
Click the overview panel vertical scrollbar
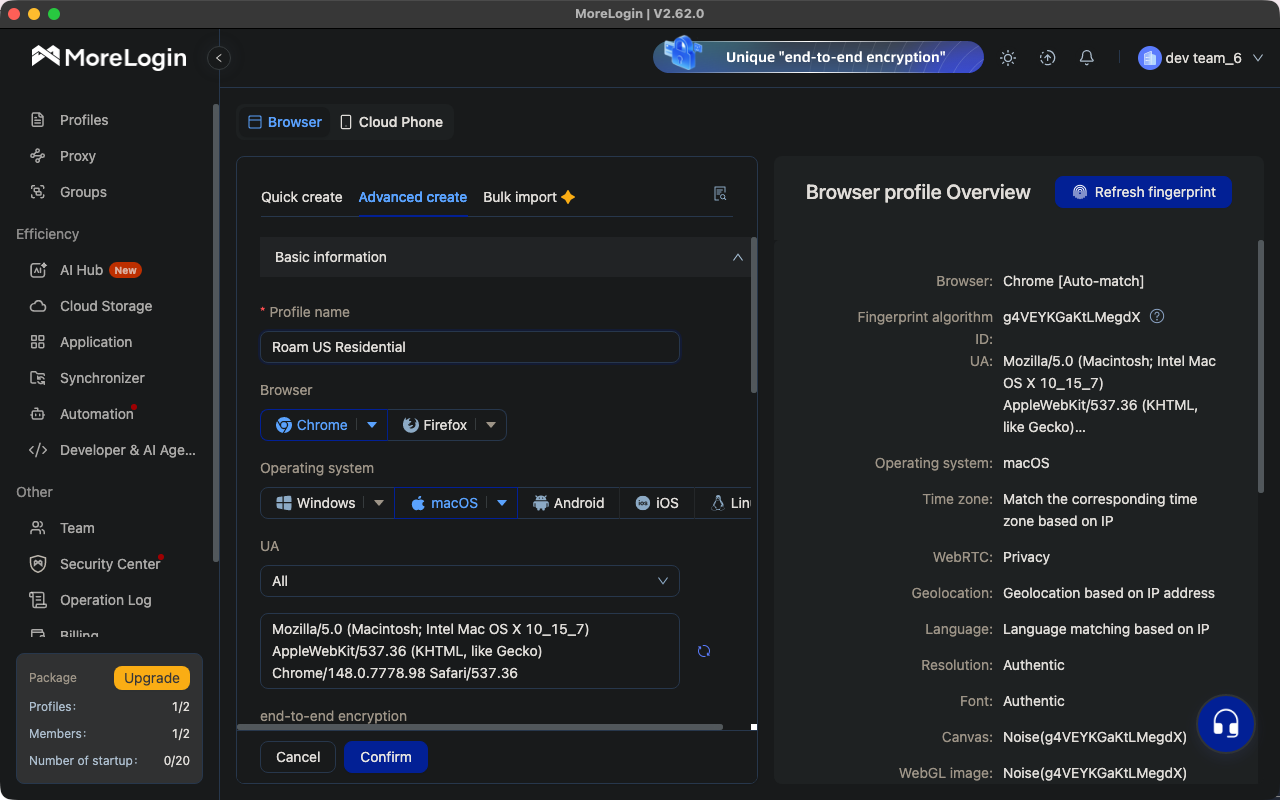coord(1261,366)
